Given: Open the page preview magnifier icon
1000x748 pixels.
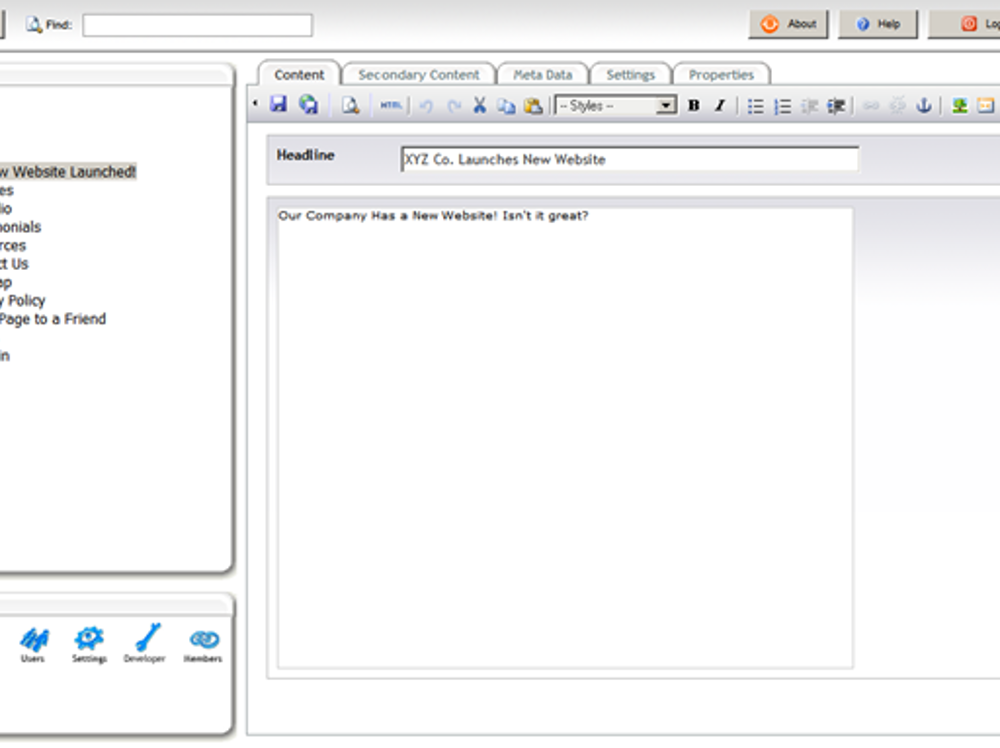Looking at the screenshot, I should click(x=350, y=105).
